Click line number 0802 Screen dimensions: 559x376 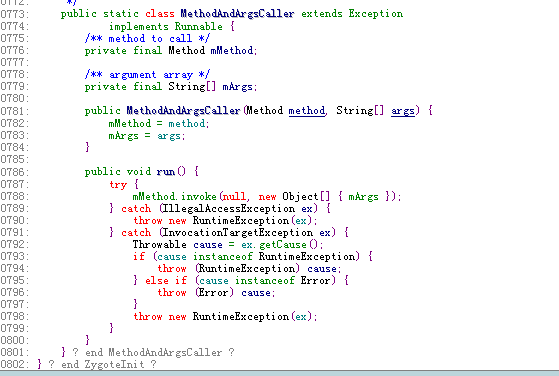(x=14, y=365)
